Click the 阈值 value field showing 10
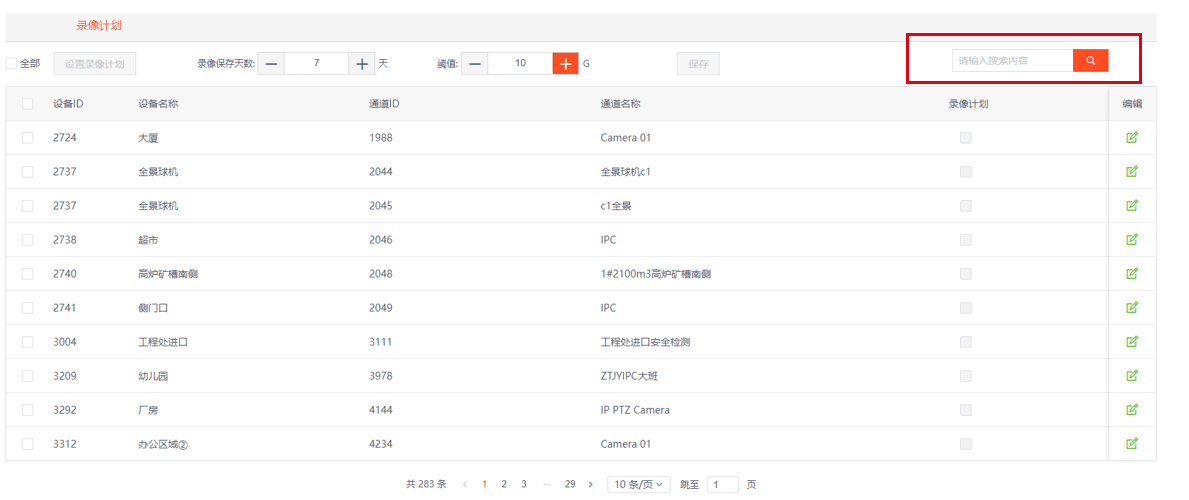 (520, 64)
